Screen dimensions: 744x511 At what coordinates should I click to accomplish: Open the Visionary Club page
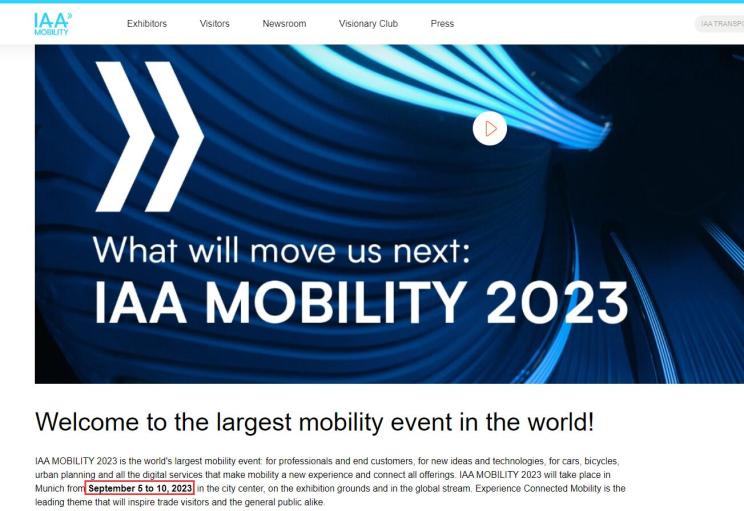pyautogui.click(x=368, y=24)
